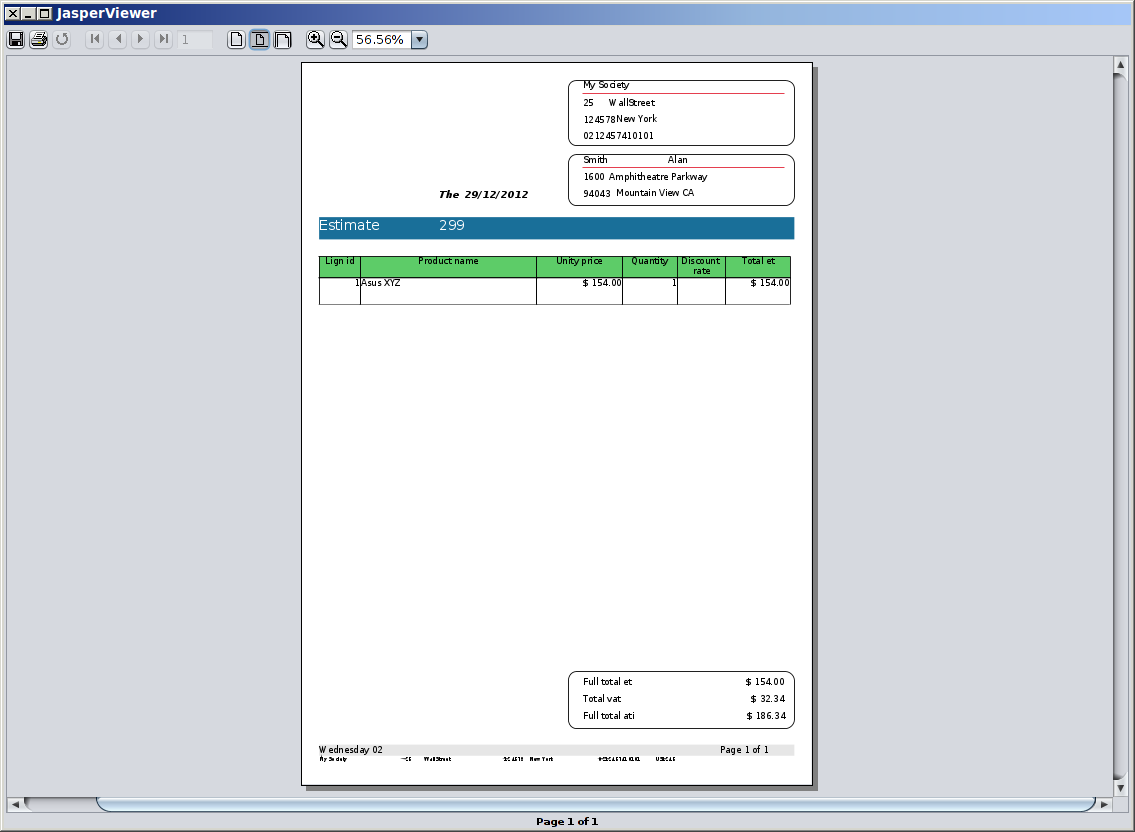This screenshot has height=832, width=1135.
Task: Click 'The 29/12/2012' date text
Action: tap(484, 194)
